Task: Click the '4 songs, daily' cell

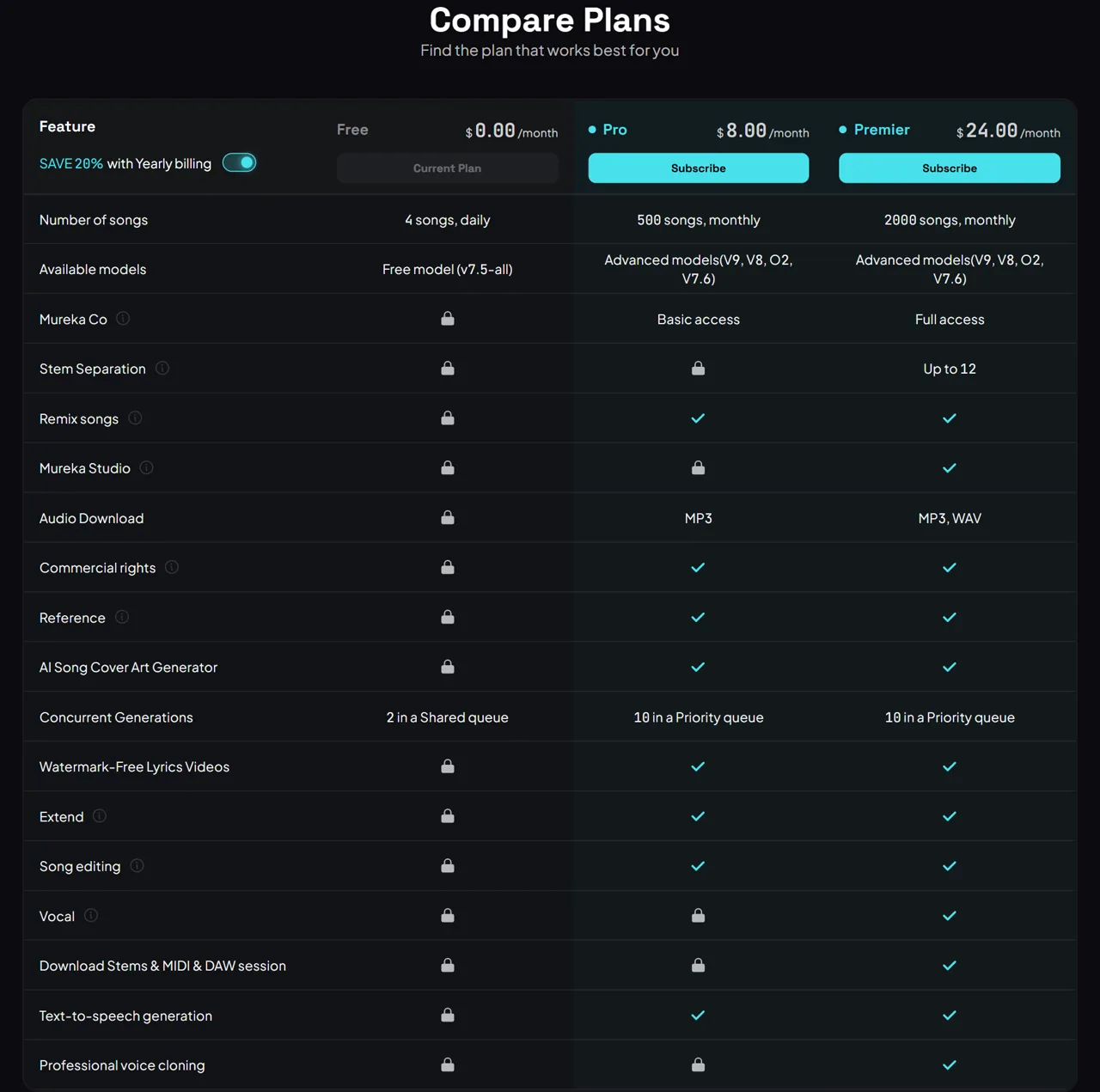Action: (x=447, y=220)
